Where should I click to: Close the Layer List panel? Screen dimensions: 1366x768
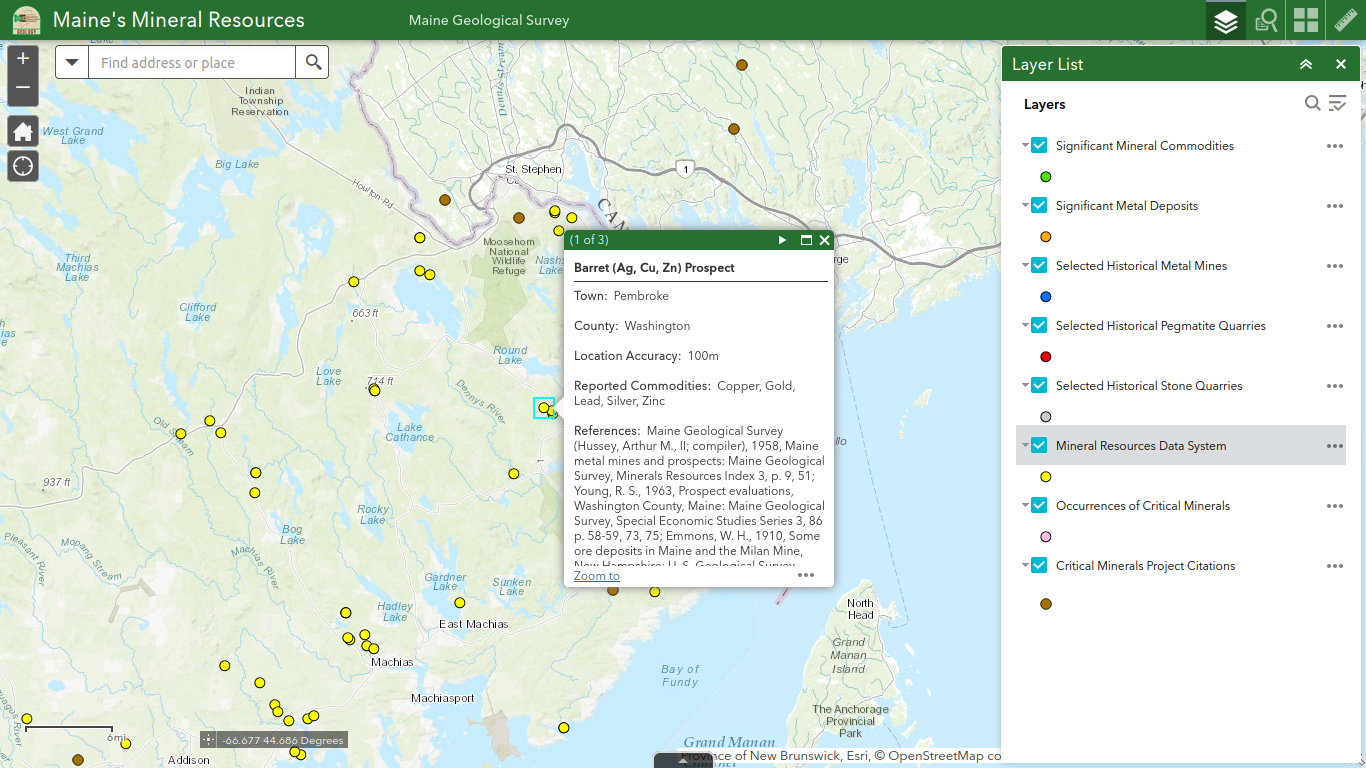click(x=1341, y=64)
